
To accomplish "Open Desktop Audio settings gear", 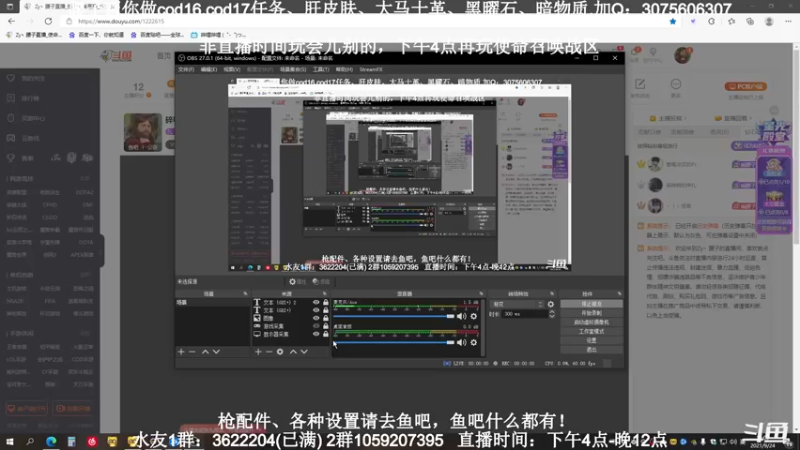I will click(x=474, y=342).
